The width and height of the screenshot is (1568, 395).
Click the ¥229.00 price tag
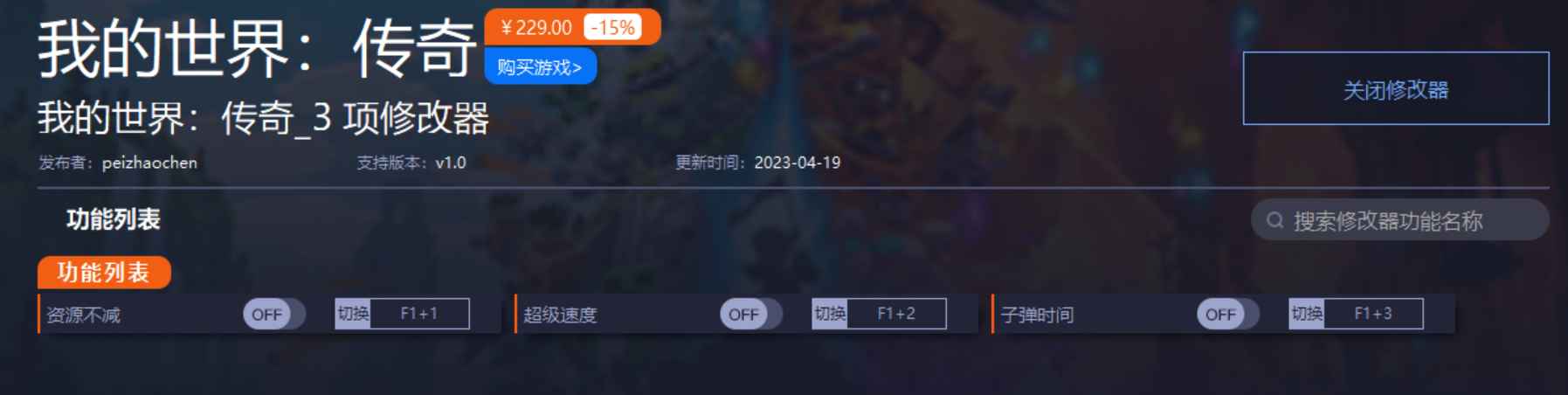click(x=536, y=28)
